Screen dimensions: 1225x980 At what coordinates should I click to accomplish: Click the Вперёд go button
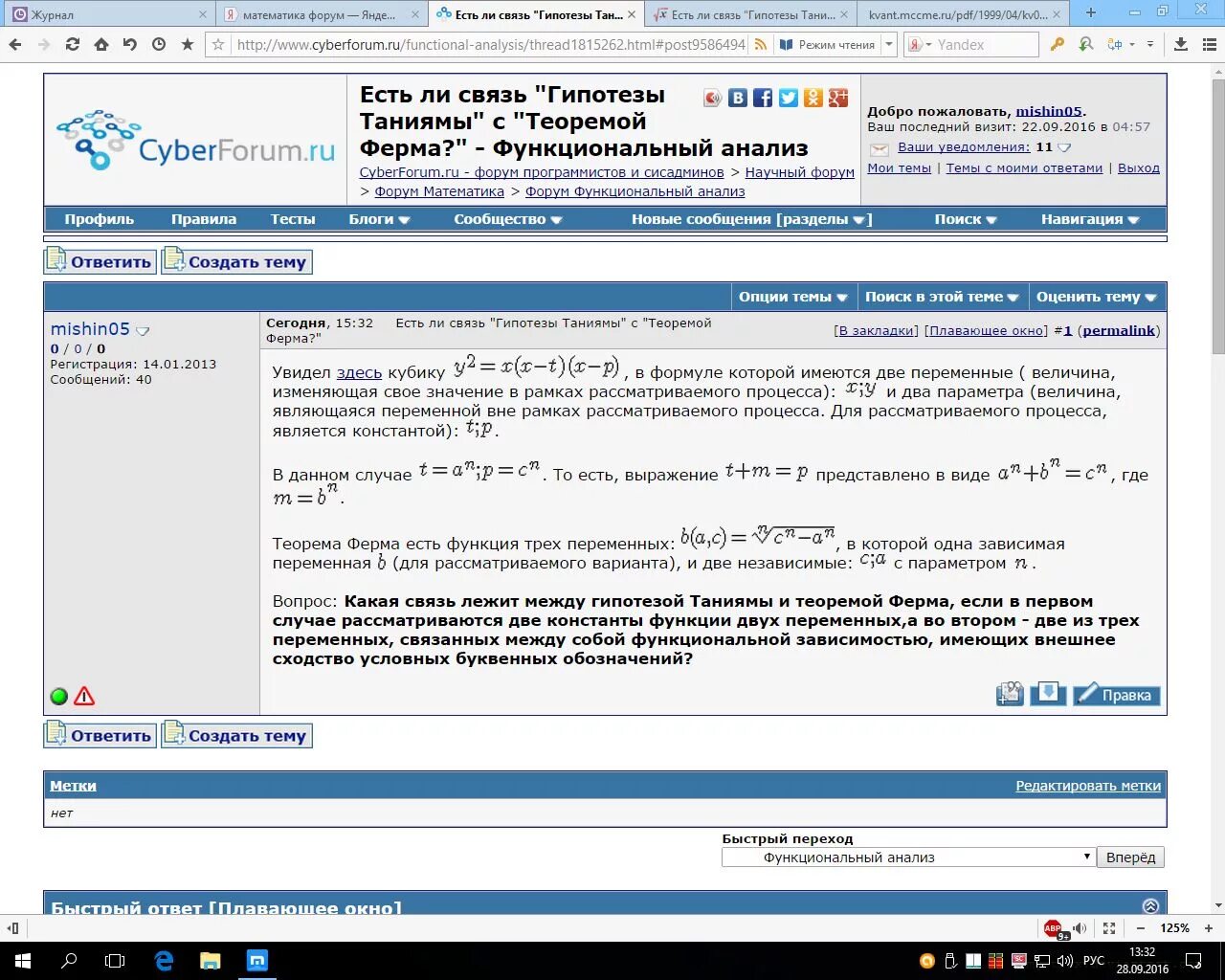pyautogui.click(x=1130, y=857)
